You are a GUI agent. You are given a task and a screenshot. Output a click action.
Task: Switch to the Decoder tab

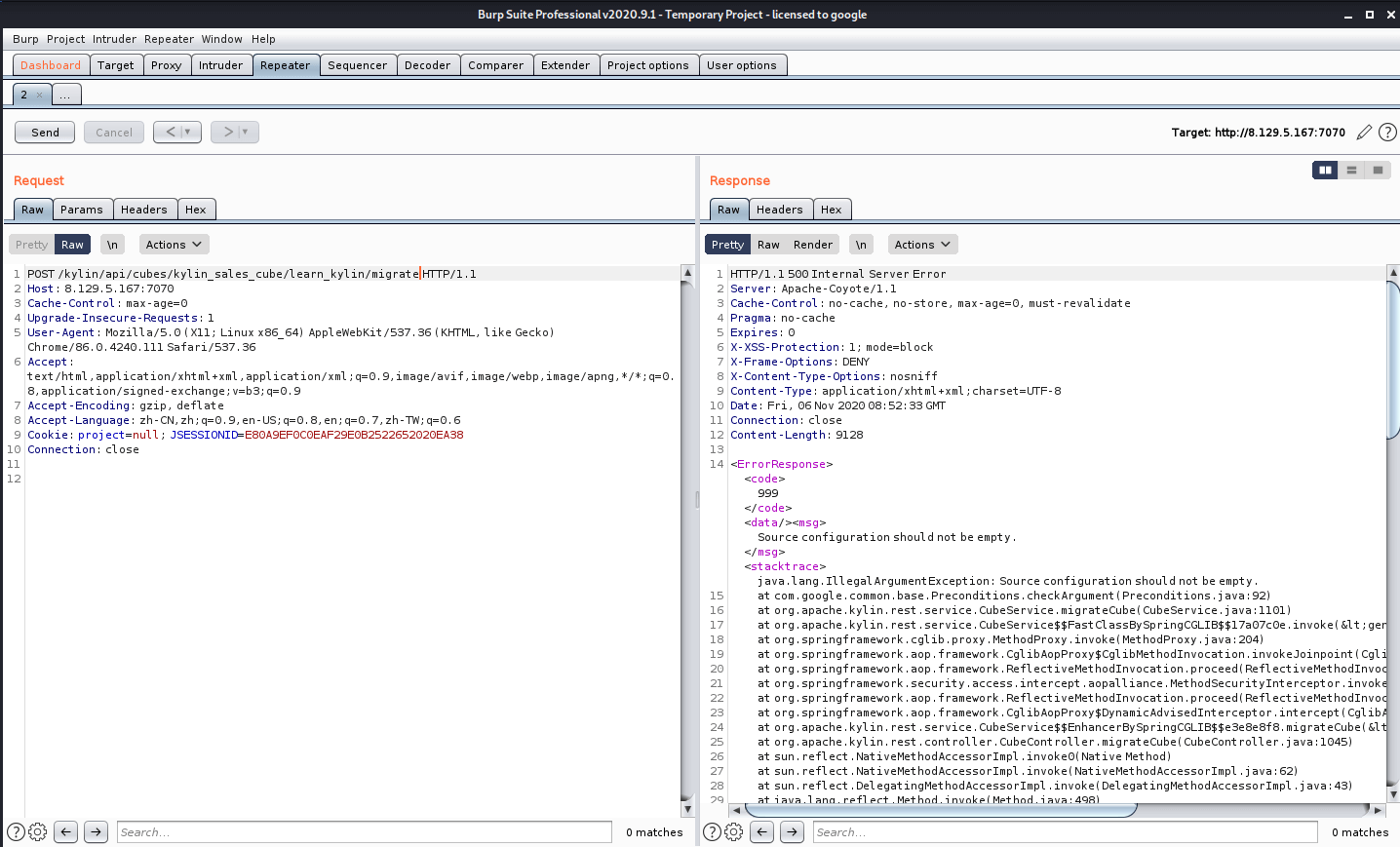[x=427, y=65]
